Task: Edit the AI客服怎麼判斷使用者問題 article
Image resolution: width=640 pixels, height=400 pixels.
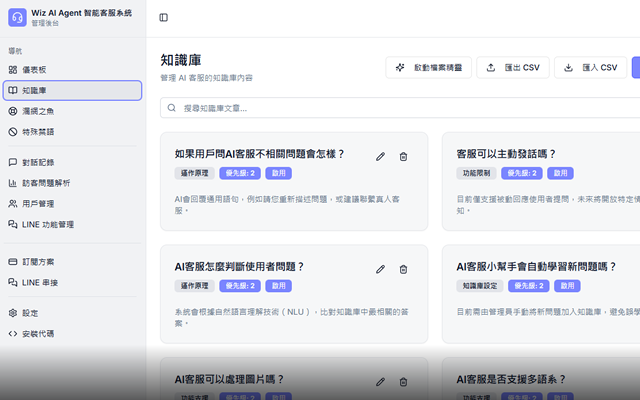Action: pos(380,269)
